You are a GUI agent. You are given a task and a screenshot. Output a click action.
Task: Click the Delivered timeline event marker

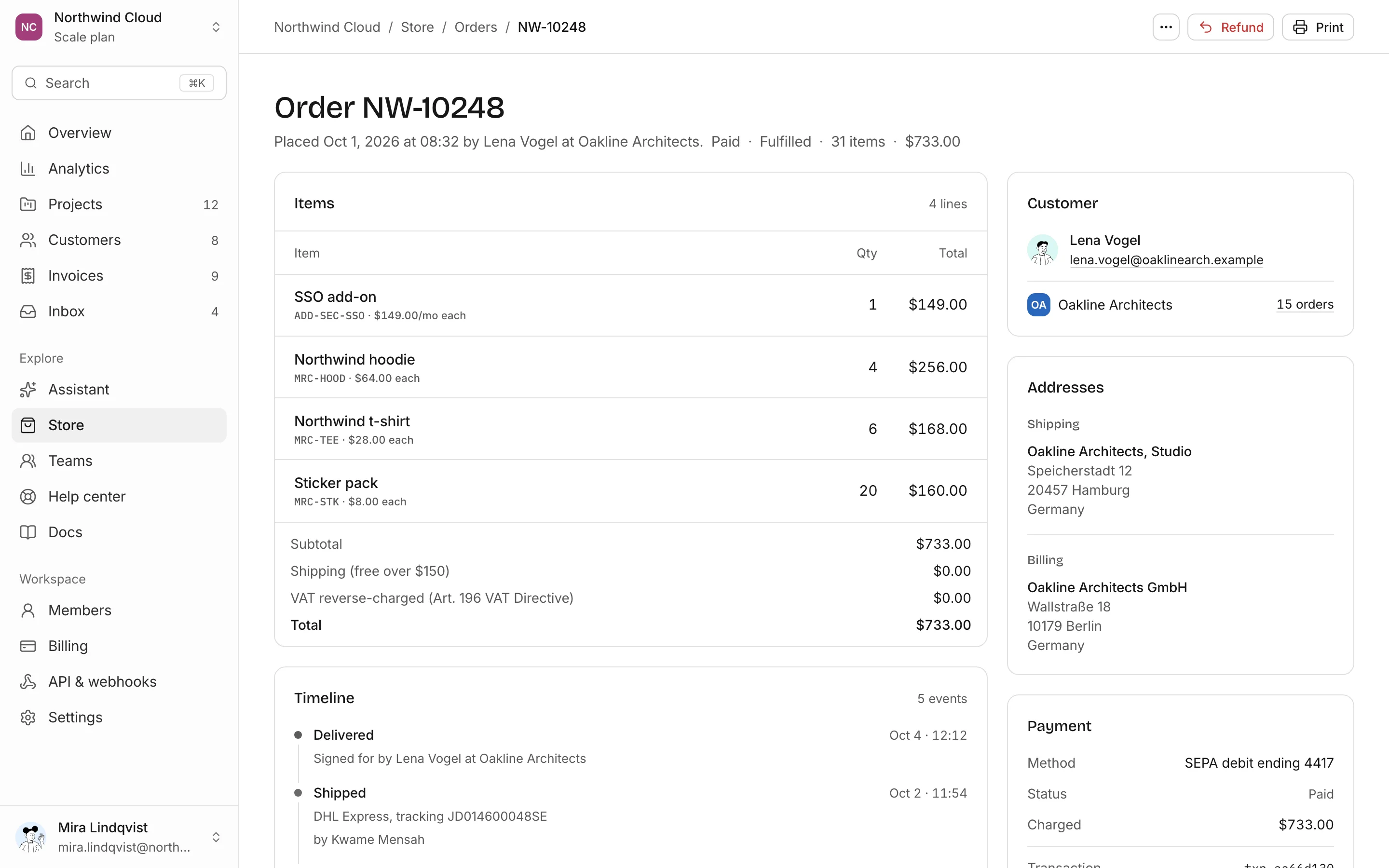click(298, 735)
